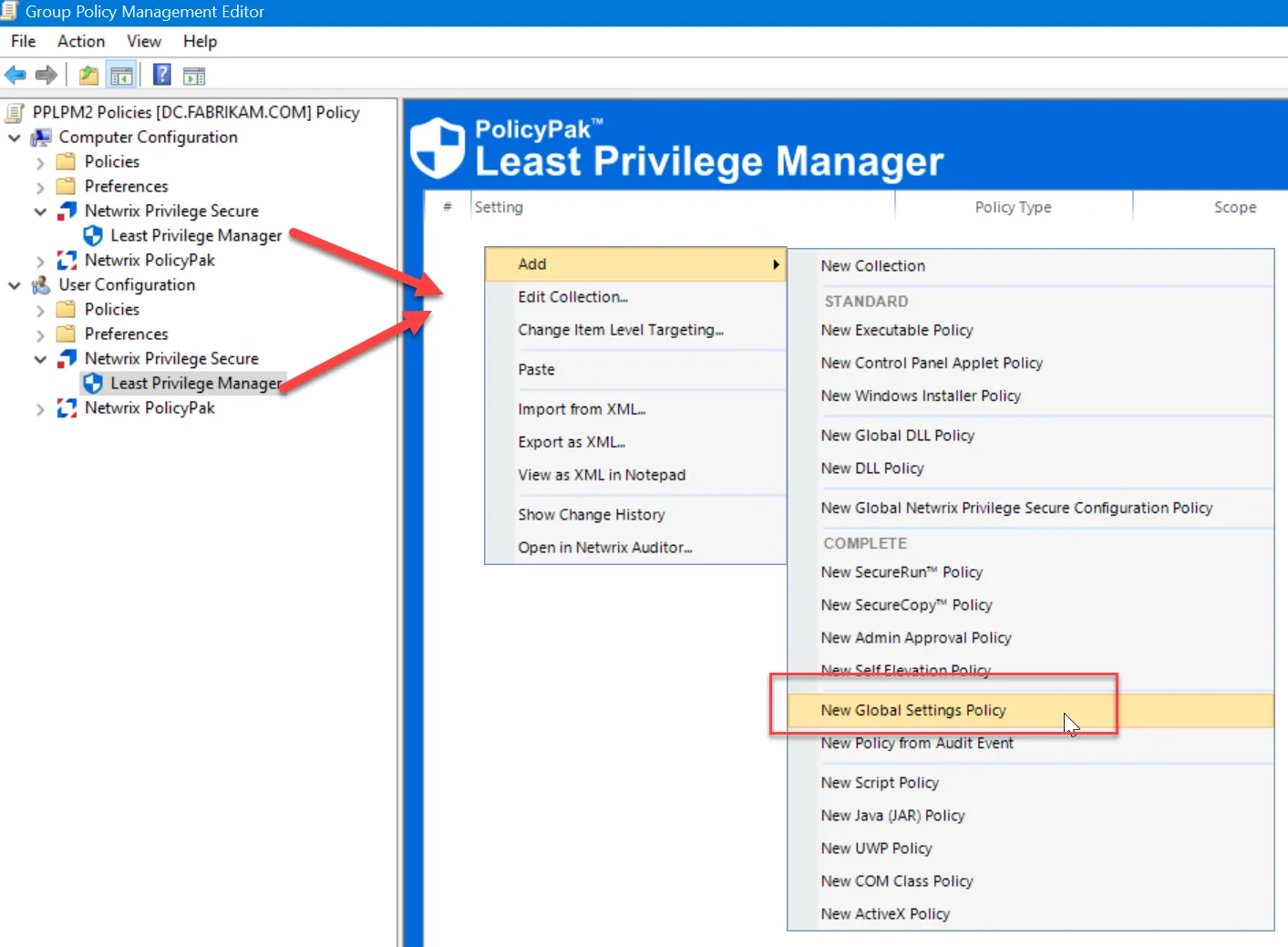The image size is (1288, 947).
Task: Collapse the Computer Configuration tree node
Action: click(14, 137)
